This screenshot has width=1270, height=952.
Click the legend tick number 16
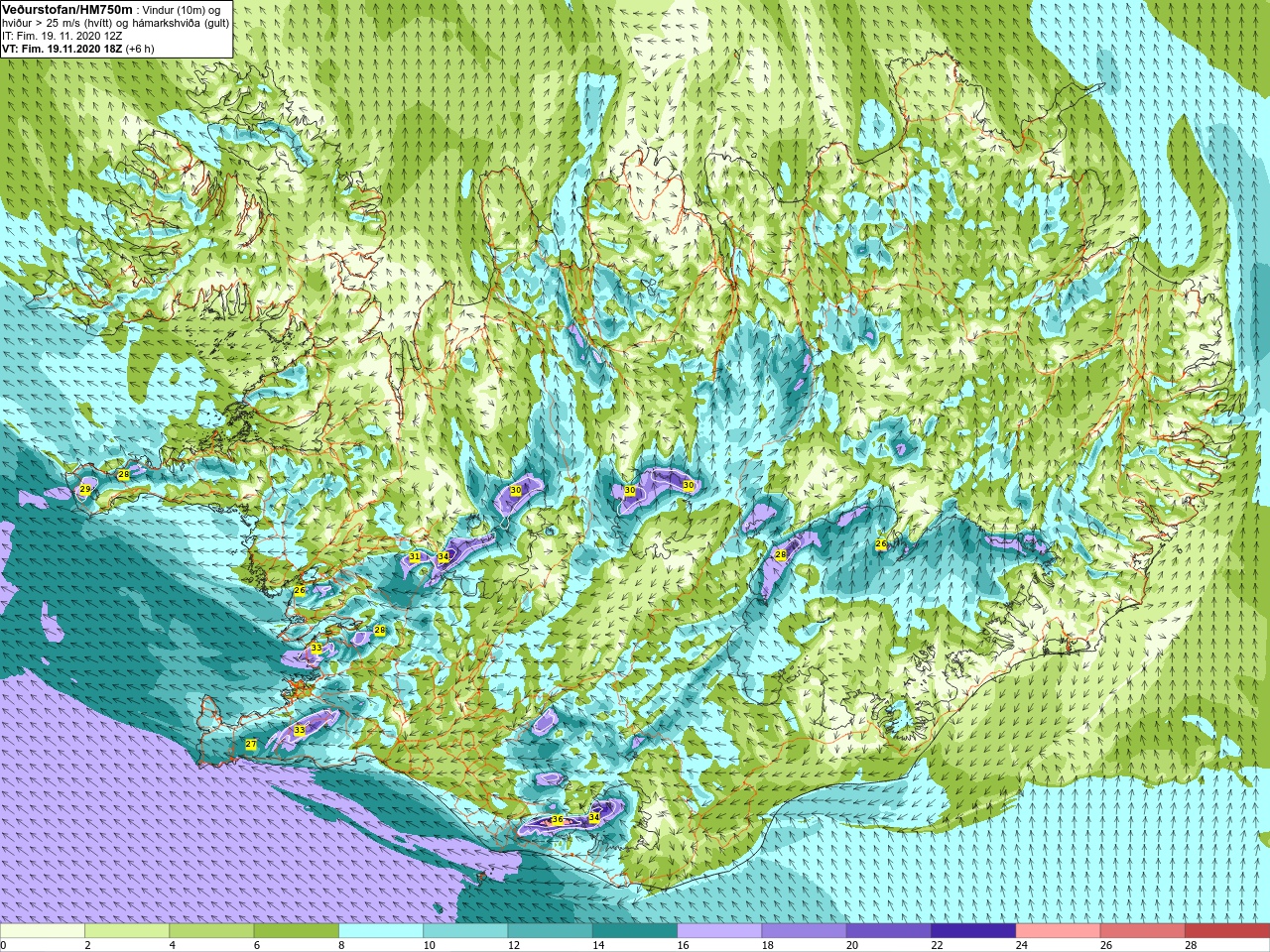pyautogui.click(x=683, y=945)
